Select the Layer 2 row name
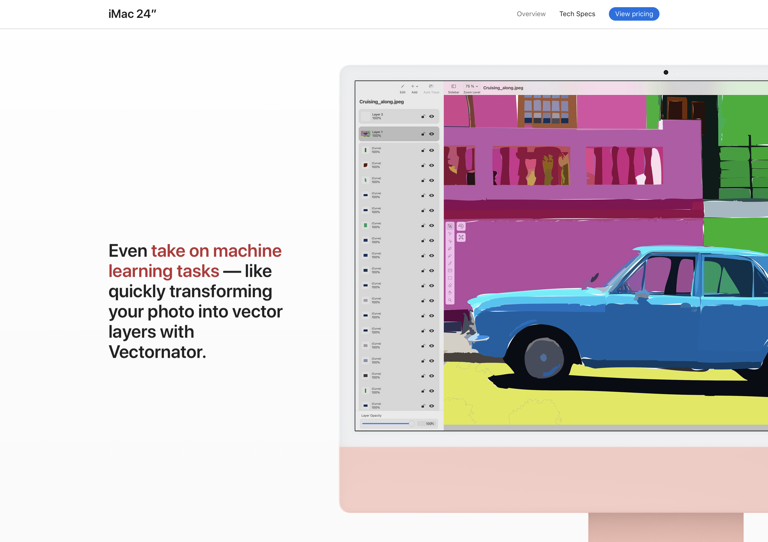The image size is (768, 542). coord(377,116)
